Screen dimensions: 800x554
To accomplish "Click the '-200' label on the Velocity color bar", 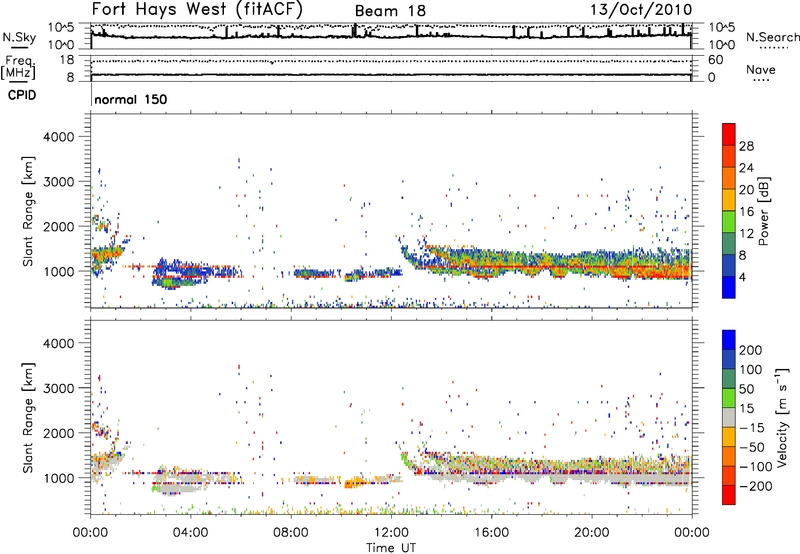I will [x=756, y=486].
